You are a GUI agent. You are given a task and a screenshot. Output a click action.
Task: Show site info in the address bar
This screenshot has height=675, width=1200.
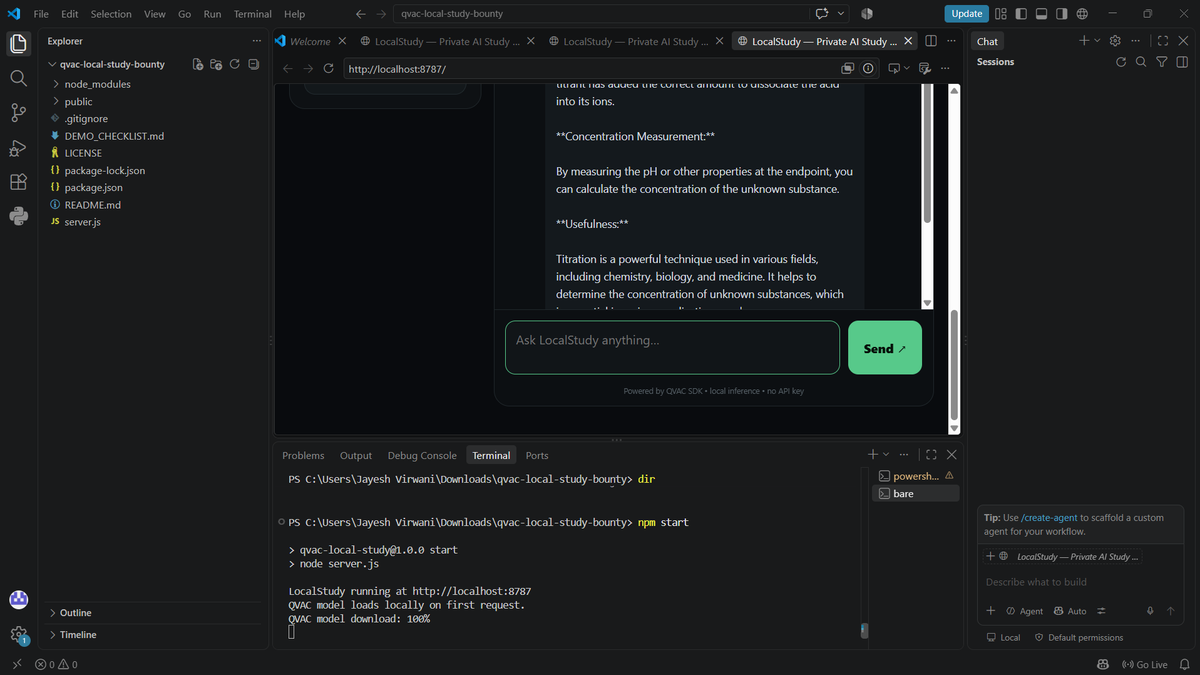[x=868, y=69]
